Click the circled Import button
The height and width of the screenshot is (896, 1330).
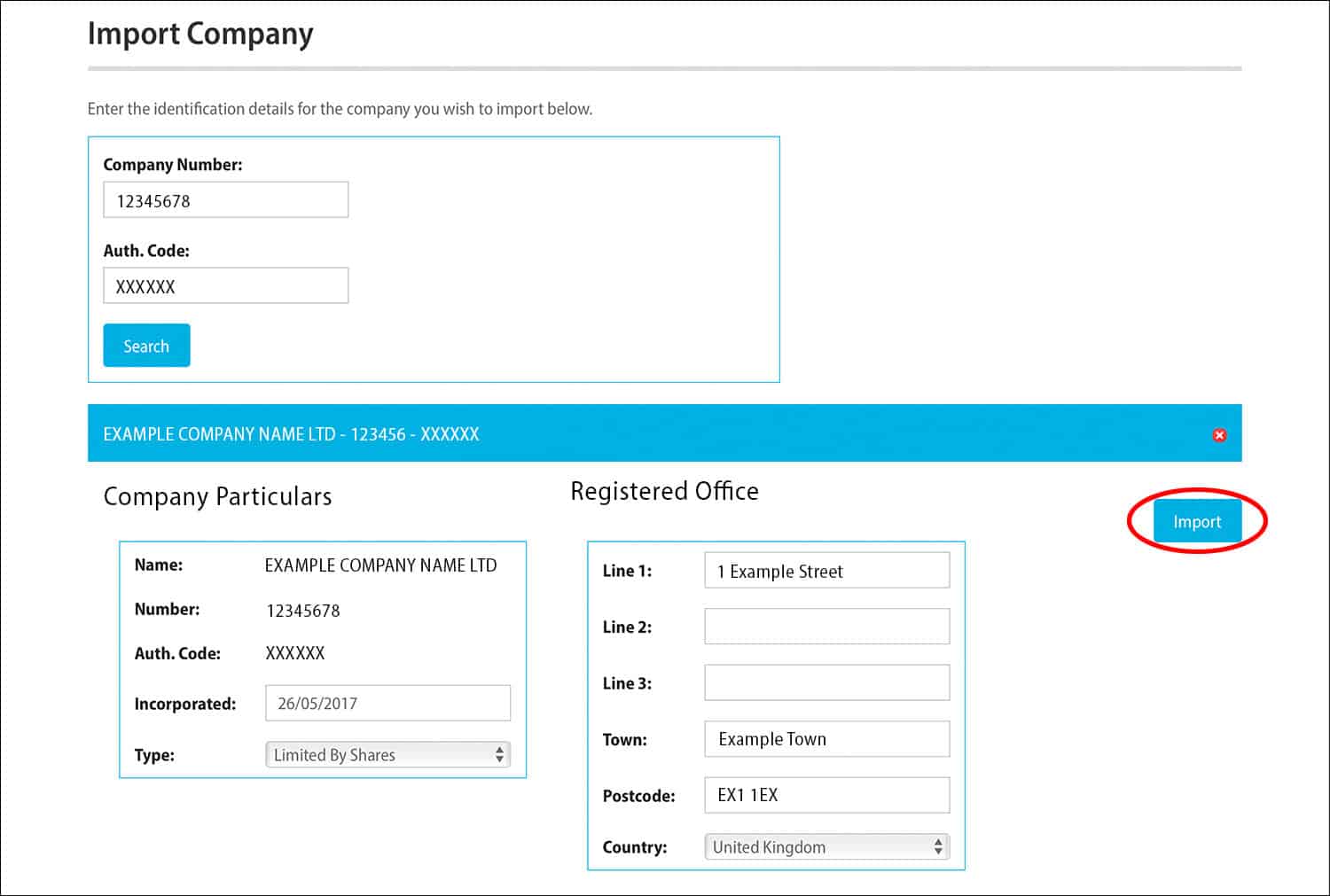[x=1197, y=521]
